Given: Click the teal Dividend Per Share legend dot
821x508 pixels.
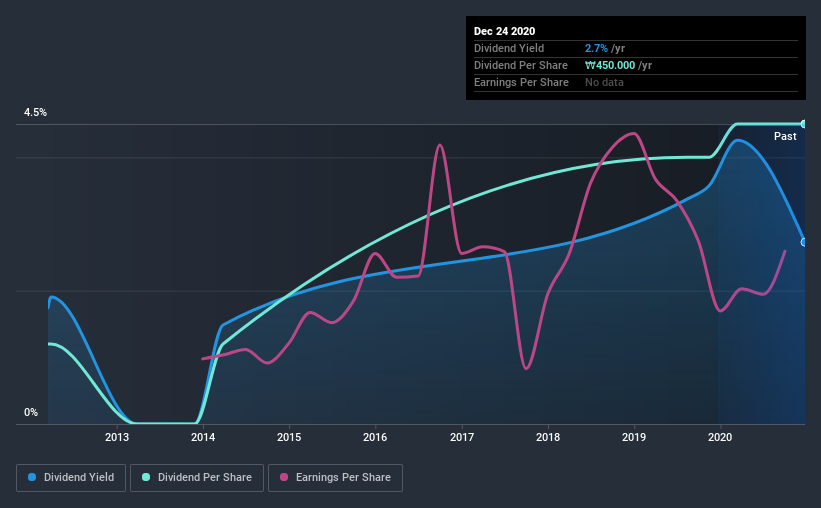Looking at the screenshot, I should pos(146,477).
